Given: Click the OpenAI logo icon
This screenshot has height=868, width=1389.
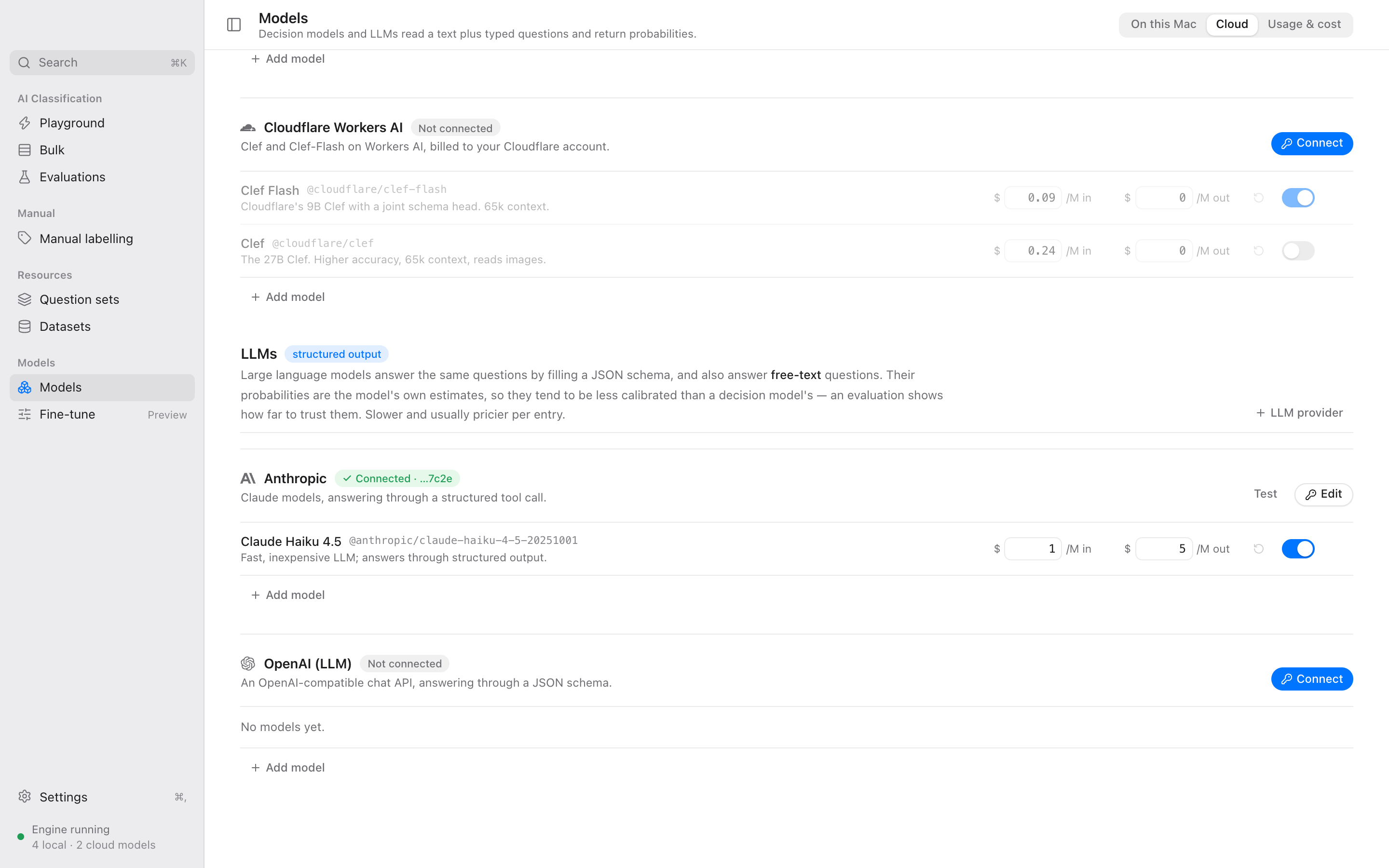Looking at the screenshot, I should point(248,664).
